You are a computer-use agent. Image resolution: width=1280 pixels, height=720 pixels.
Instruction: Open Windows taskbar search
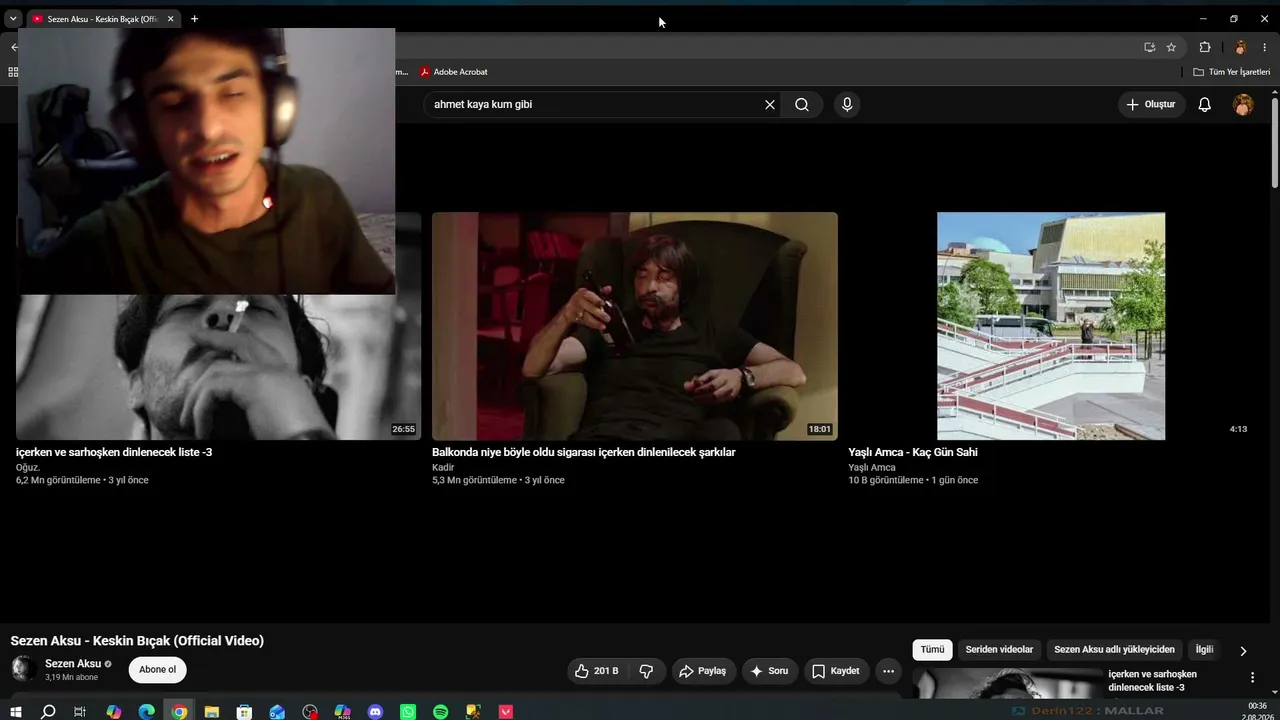48,712
